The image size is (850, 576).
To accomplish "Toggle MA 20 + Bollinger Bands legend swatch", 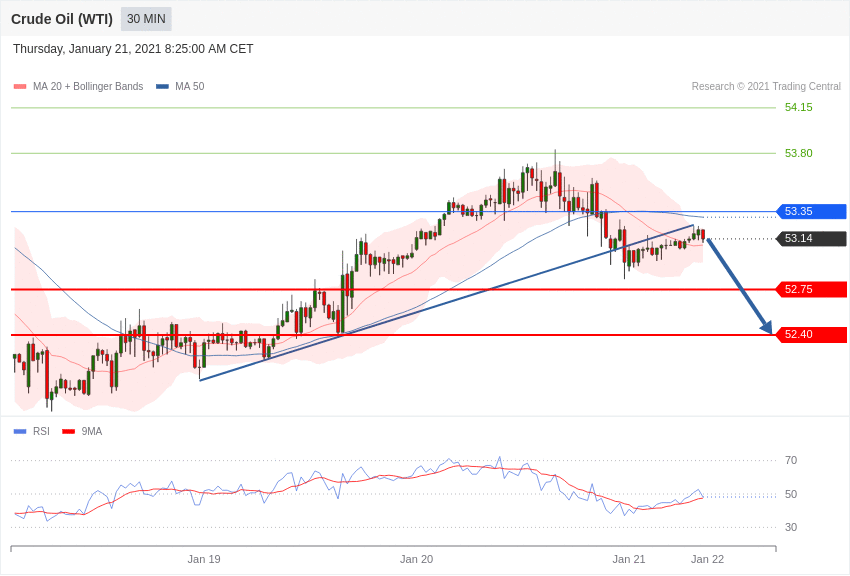I will tap(20, 87).
